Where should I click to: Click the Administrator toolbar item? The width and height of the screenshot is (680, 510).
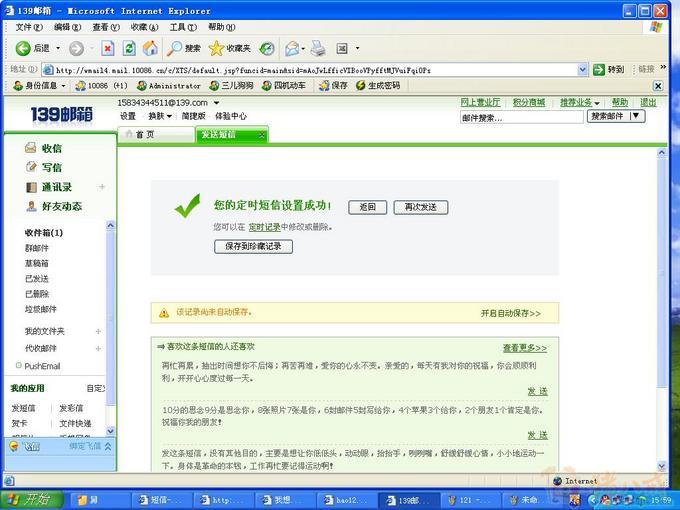pyautogui.click(x=168, y=85)
